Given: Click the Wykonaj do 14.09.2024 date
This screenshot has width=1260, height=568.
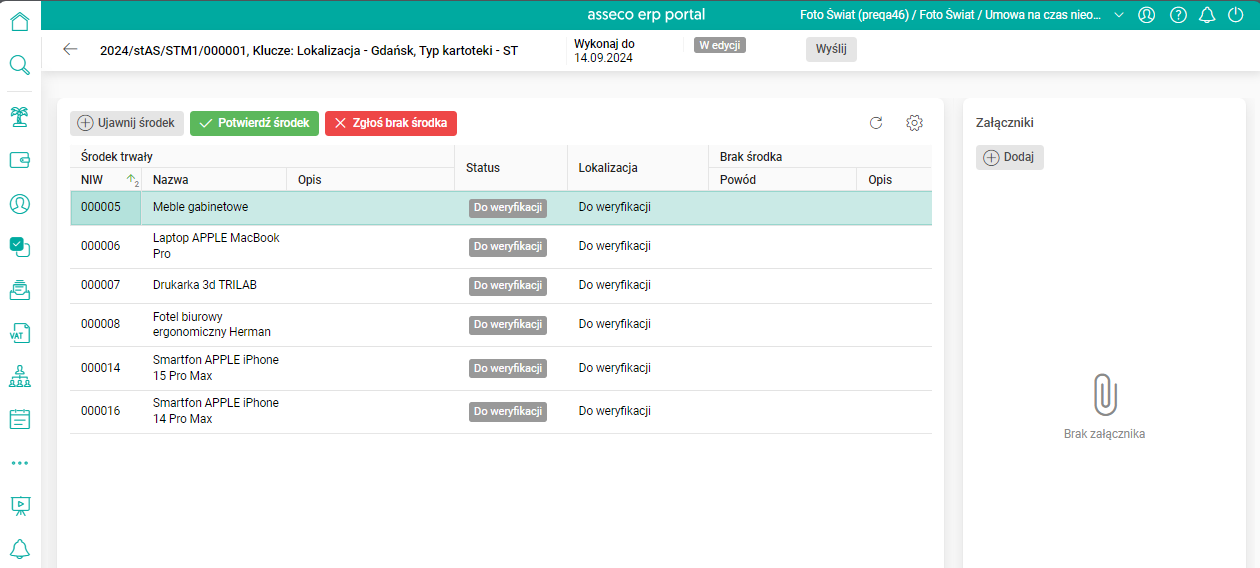Looking at the screenshot, I should [604, 51].
